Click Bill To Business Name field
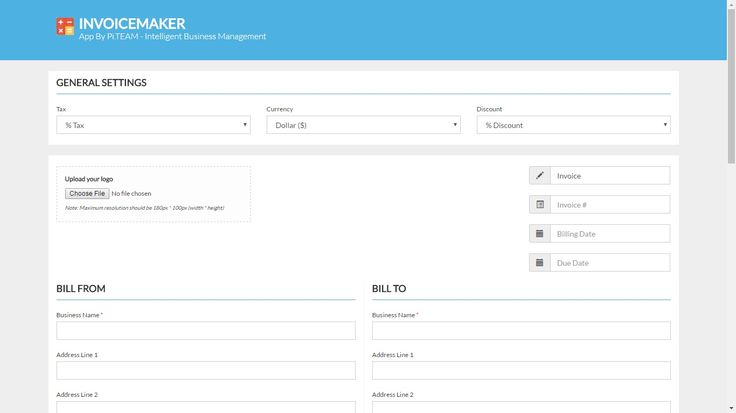736x413 pixels. point(521,330)
